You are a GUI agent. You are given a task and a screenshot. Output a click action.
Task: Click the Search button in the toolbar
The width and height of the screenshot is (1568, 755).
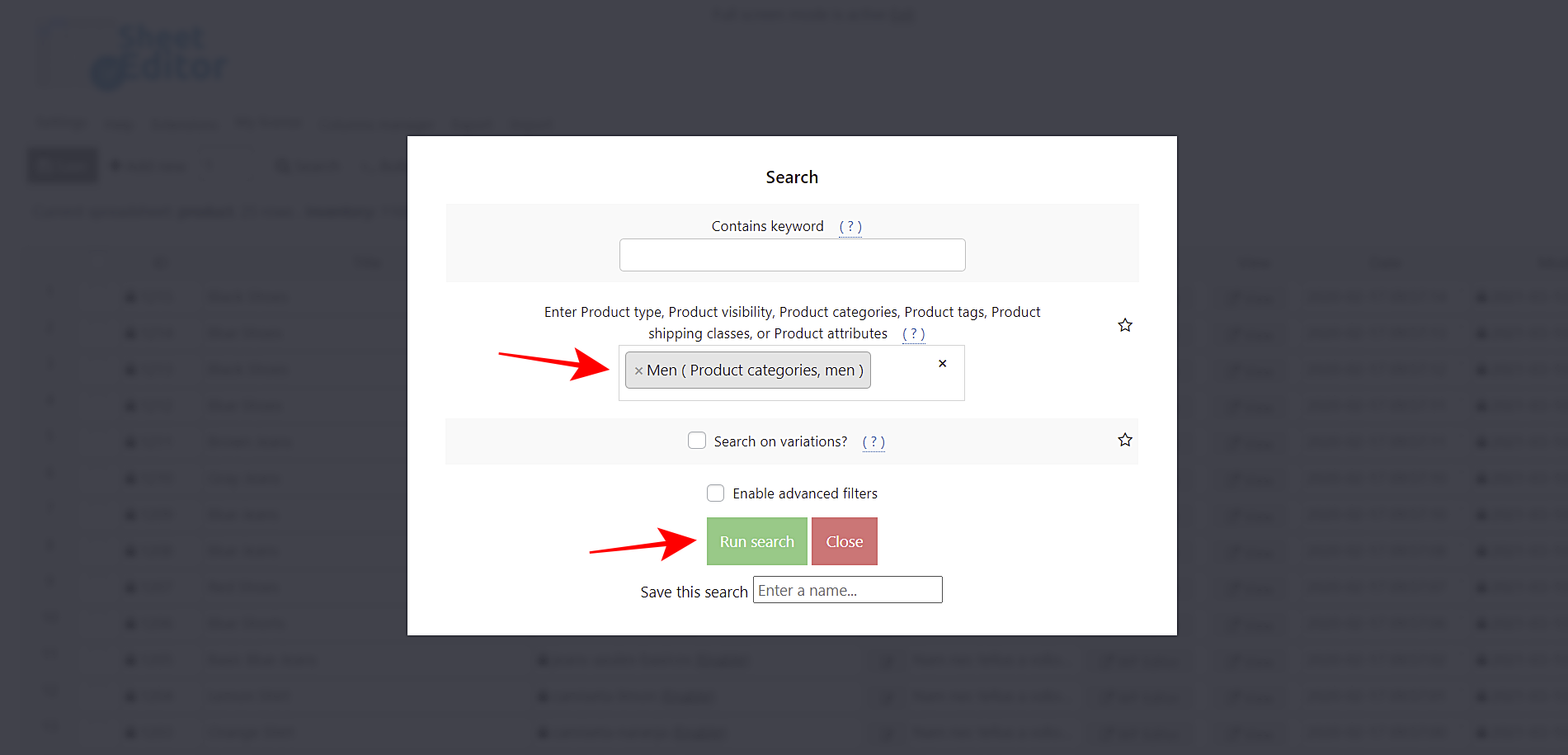pos(307,165)
